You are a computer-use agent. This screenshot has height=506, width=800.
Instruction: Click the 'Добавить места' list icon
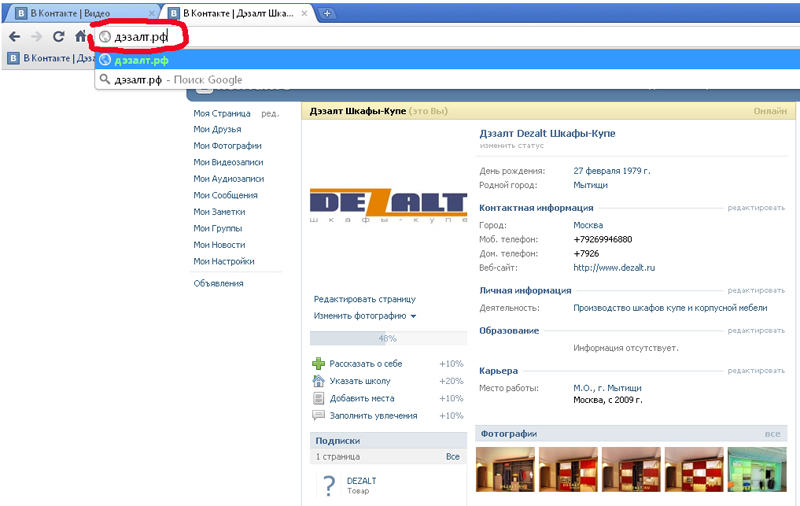click(318, 398)
